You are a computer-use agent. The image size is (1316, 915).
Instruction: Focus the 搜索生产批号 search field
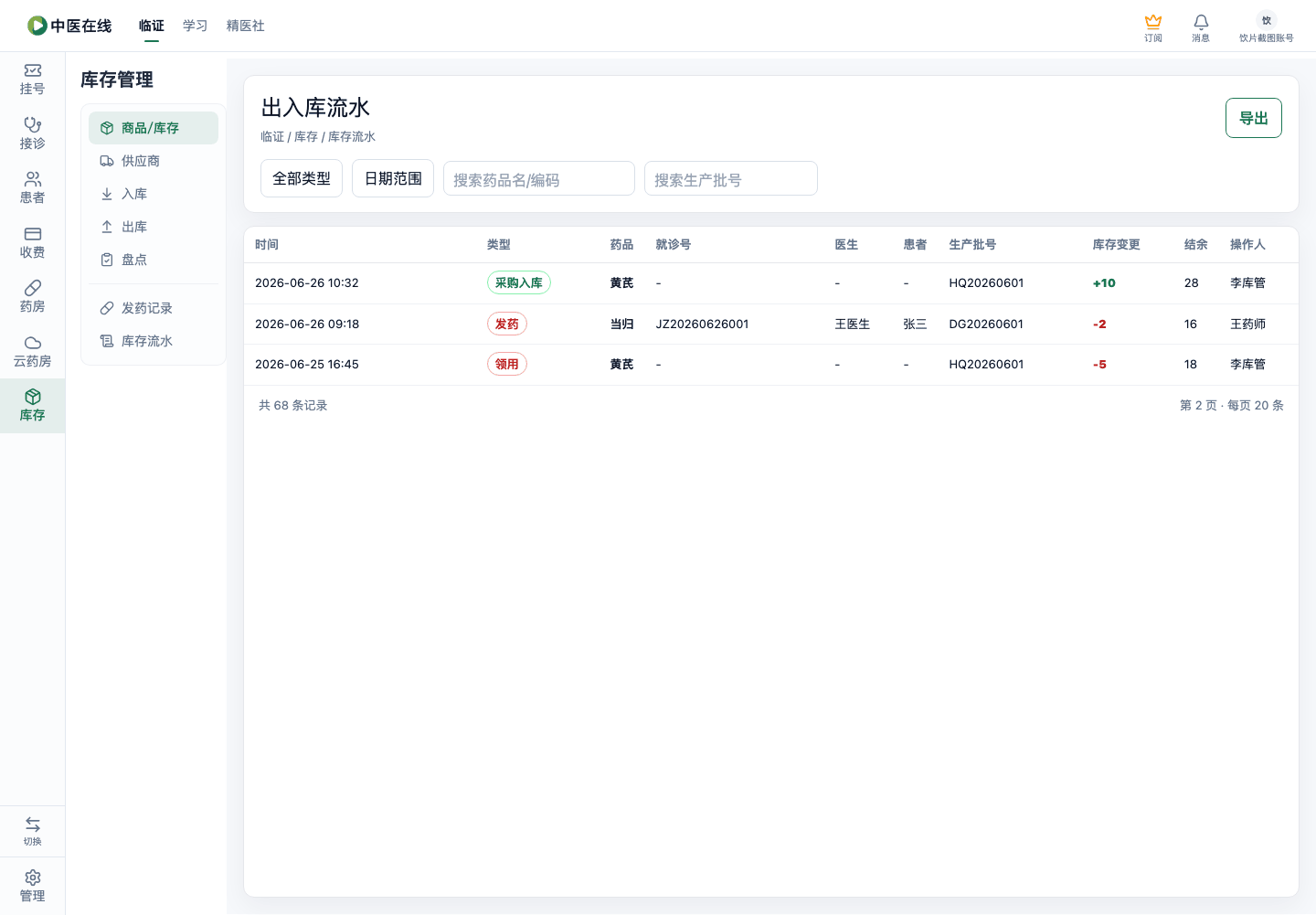(x=731, y=178)
